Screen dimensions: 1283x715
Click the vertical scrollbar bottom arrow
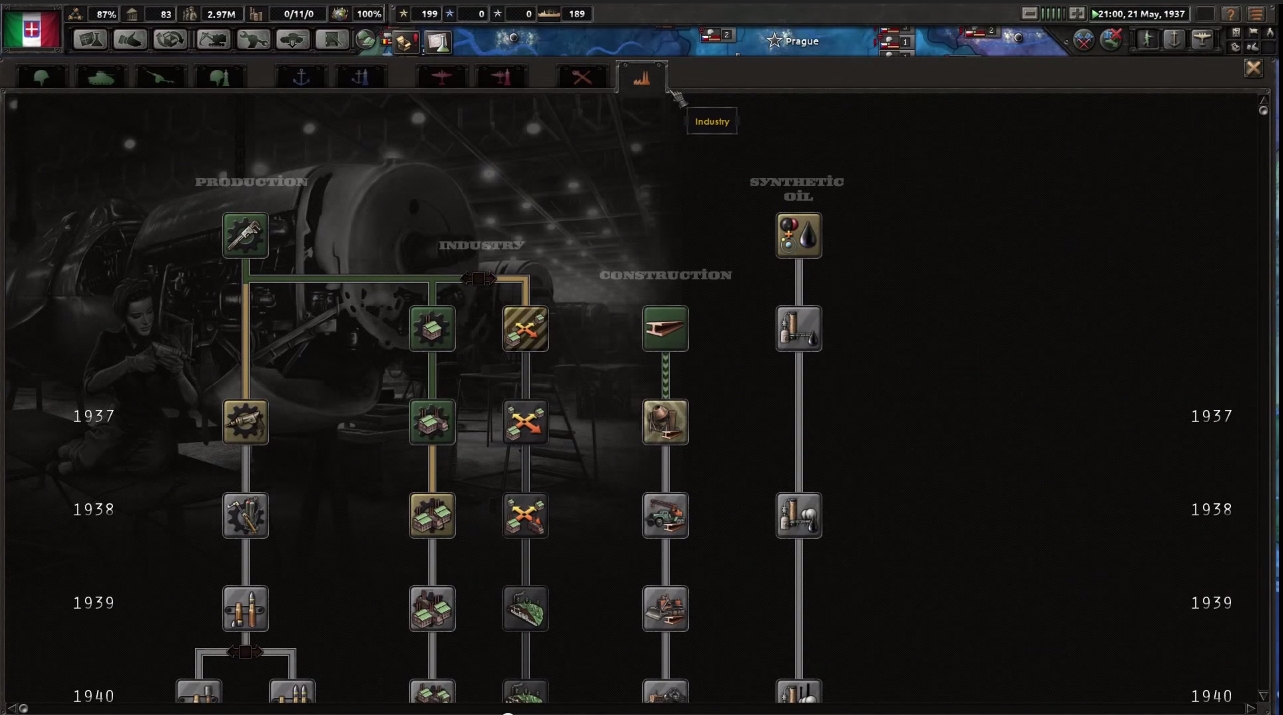click(x=1263, y=696)
